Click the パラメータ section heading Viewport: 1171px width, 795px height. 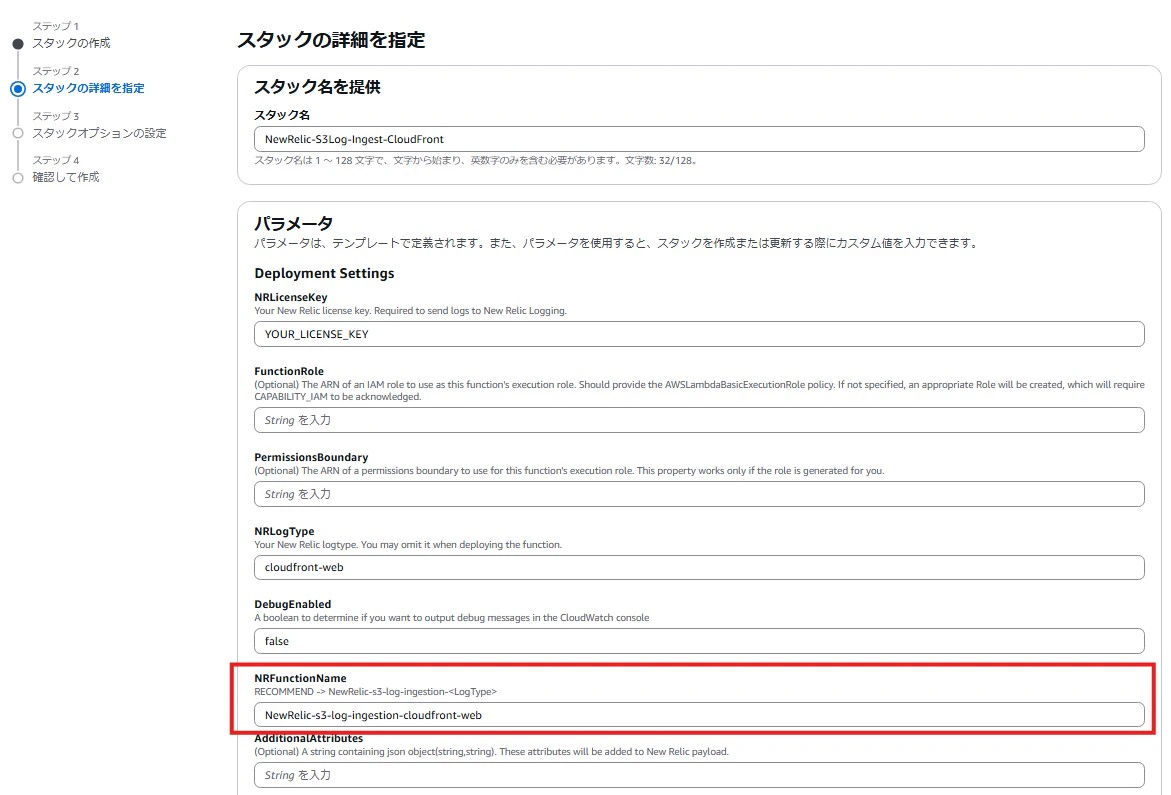point(293,223)
